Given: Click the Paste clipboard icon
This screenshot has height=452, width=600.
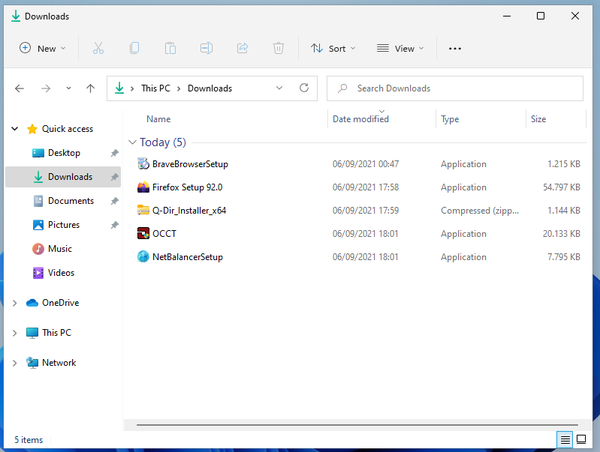Looking at the screenshot, I should point(170,48).
